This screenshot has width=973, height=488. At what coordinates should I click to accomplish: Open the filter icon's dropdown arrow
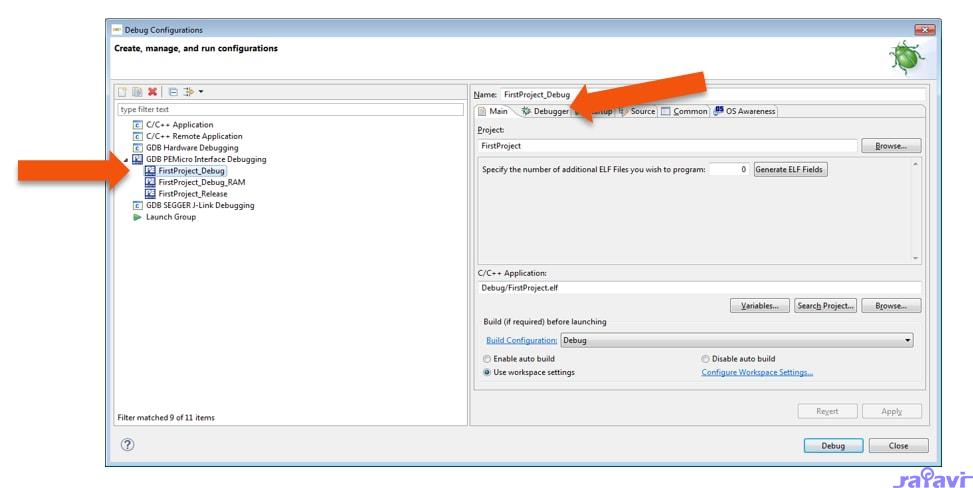[200, 92]
